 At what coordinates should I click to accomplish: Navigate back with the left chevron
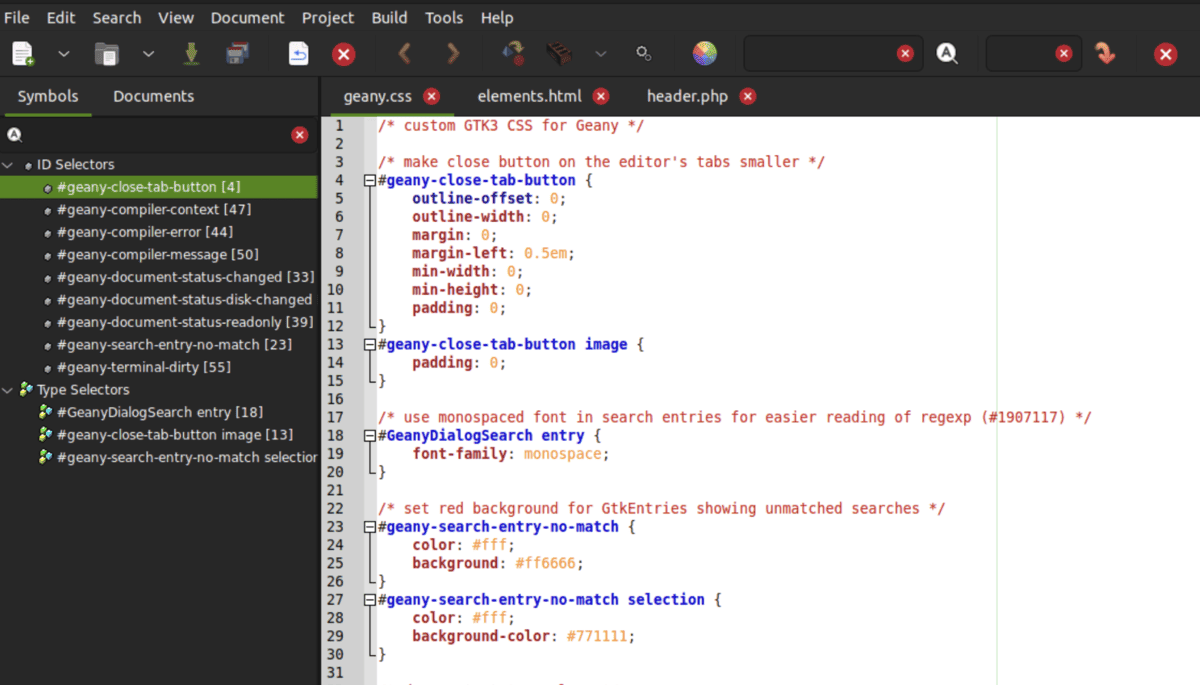point(405,54)
